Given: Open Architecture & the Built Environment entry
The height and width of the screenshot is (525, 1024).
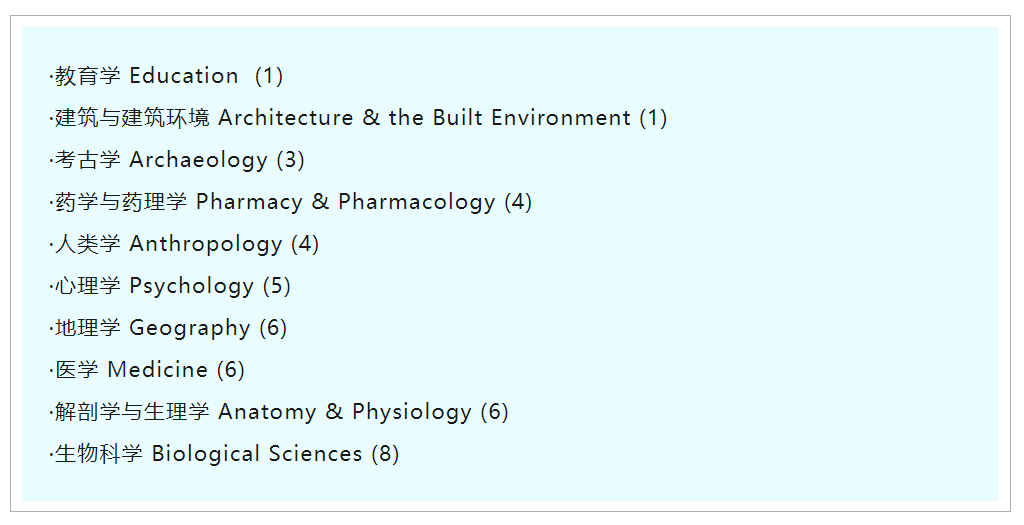Looking at the screenshot, I should pos(342,118).
